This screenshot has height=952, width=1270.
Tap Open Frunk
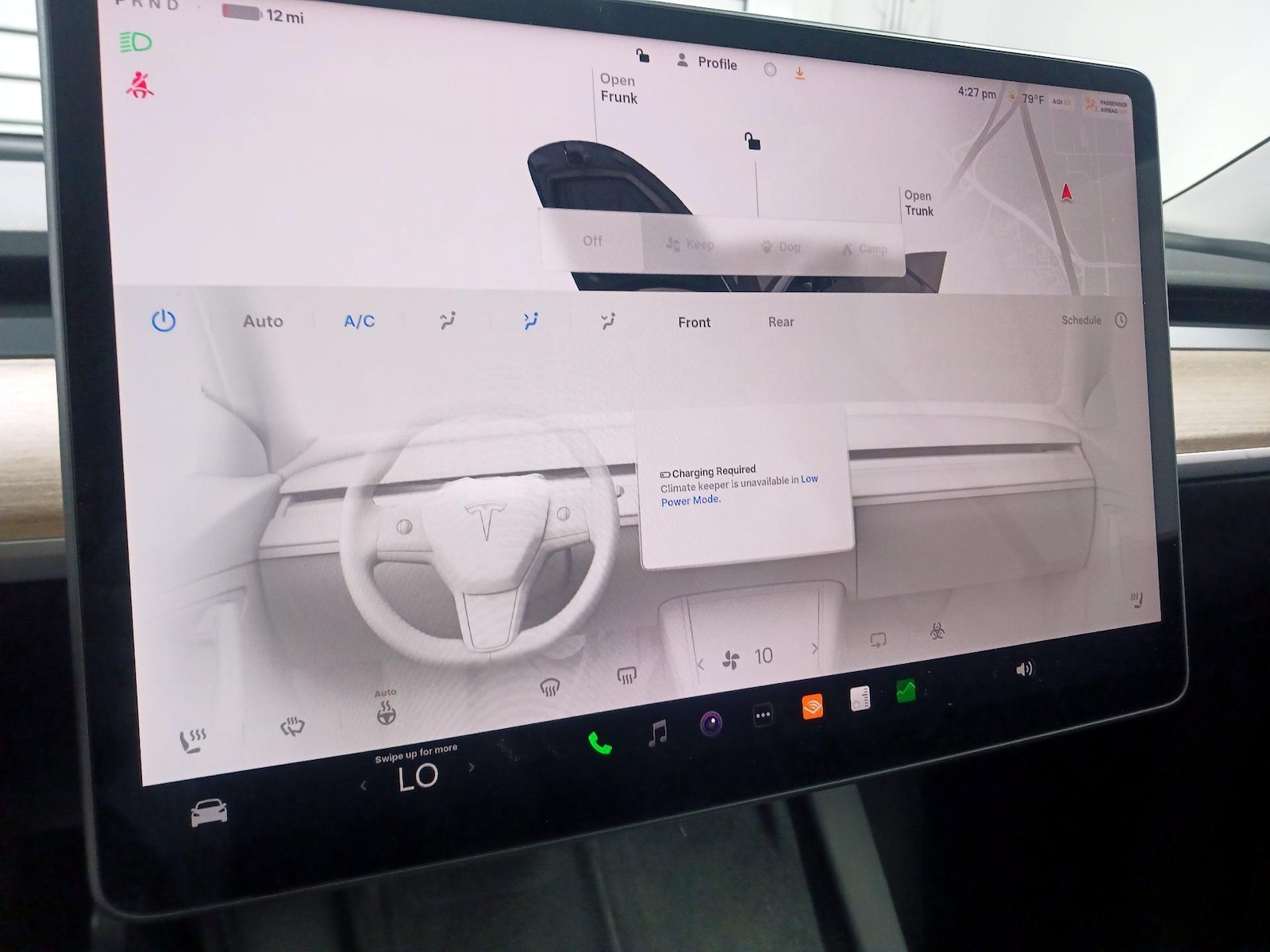pos(618,89)
